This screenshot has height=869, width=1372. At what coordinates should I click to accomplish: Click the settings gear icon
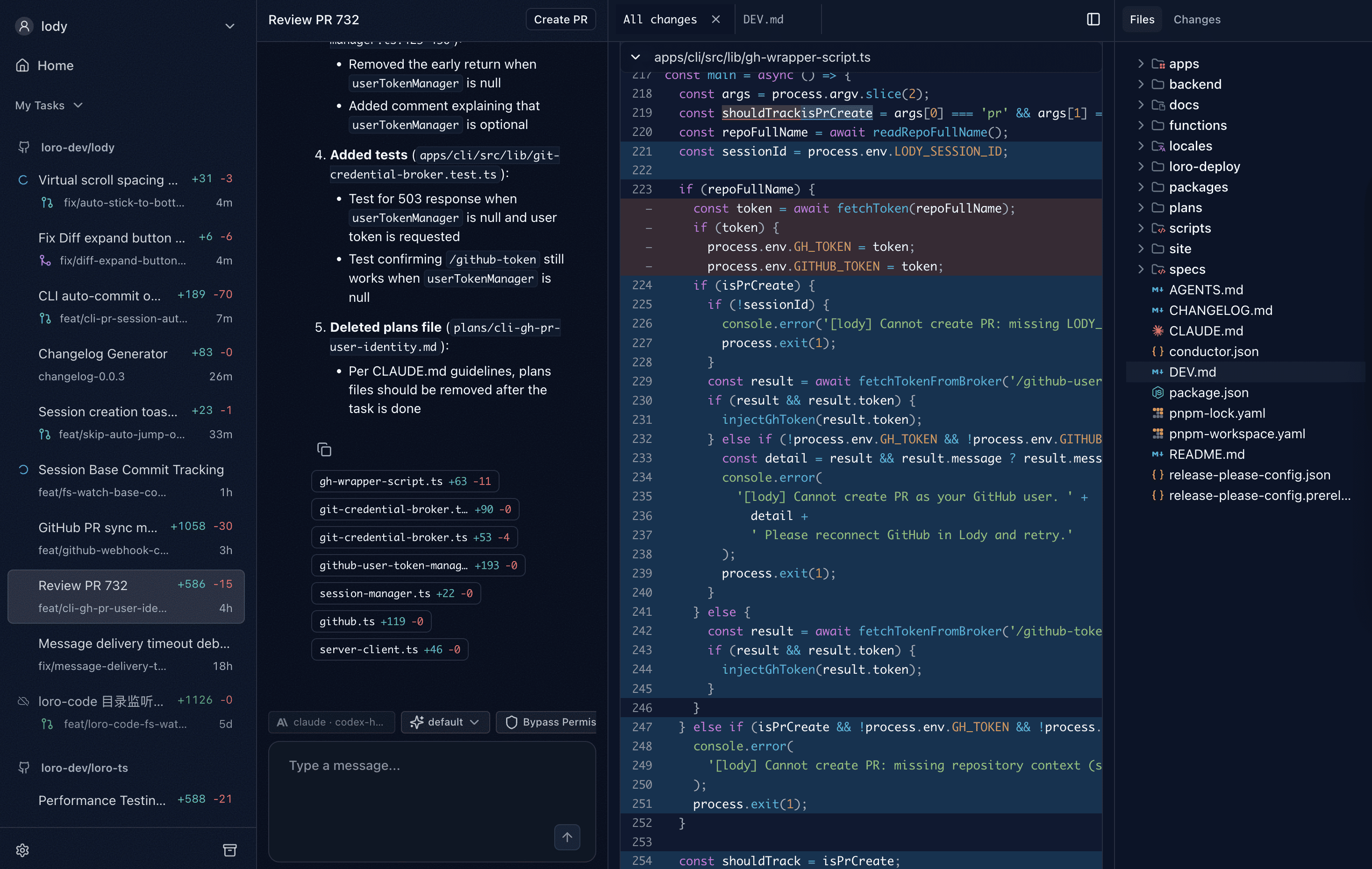tap(22, 850)
